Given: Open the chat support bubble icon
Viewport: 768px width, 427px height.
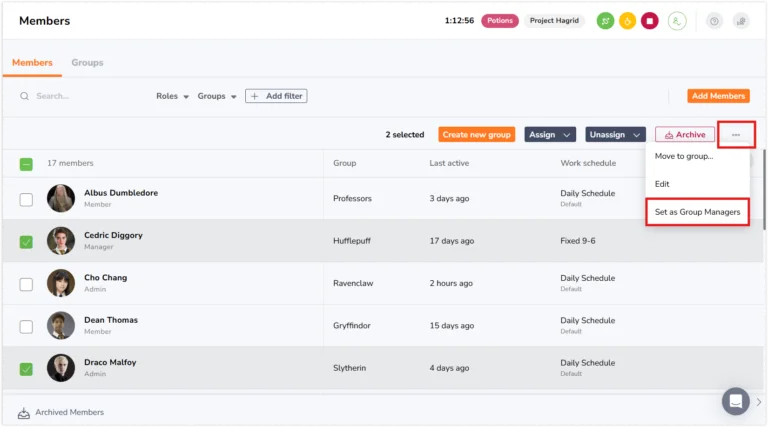Looking at the screenshot, I should pos(735,402).
